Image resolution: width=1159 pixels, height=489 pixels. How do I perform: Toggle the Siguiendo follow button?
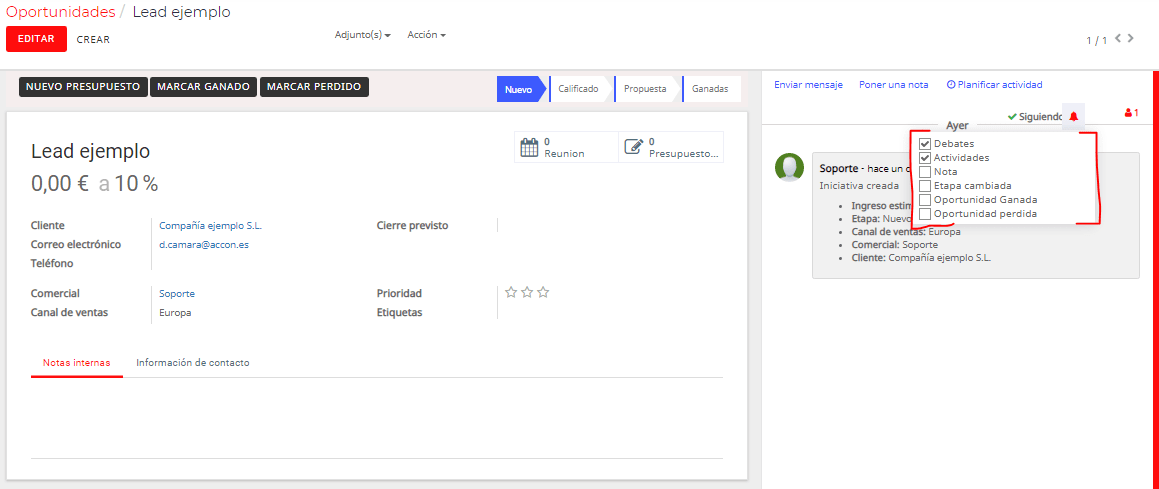(1035, 116)
